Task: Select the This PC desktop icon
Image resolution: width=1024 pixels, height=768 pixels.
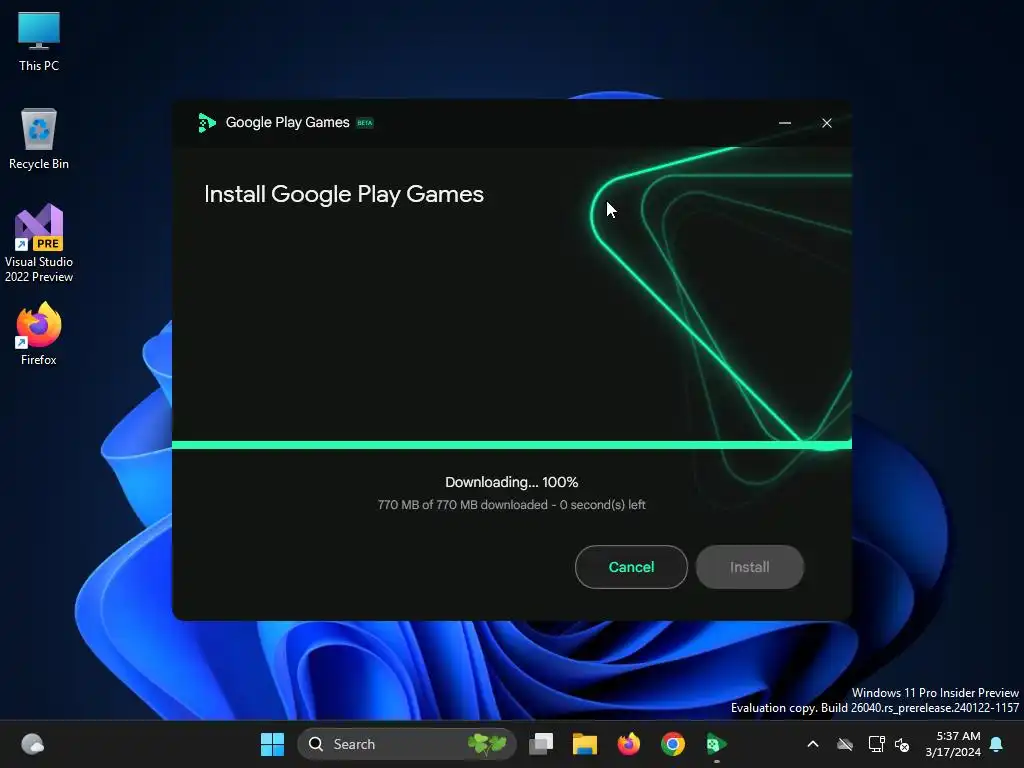Action: (39, 41)
